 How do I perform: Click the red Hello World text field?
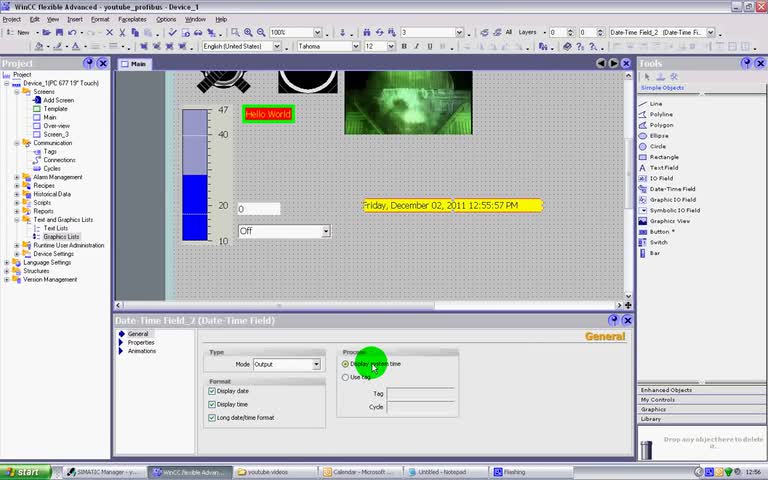268,114
